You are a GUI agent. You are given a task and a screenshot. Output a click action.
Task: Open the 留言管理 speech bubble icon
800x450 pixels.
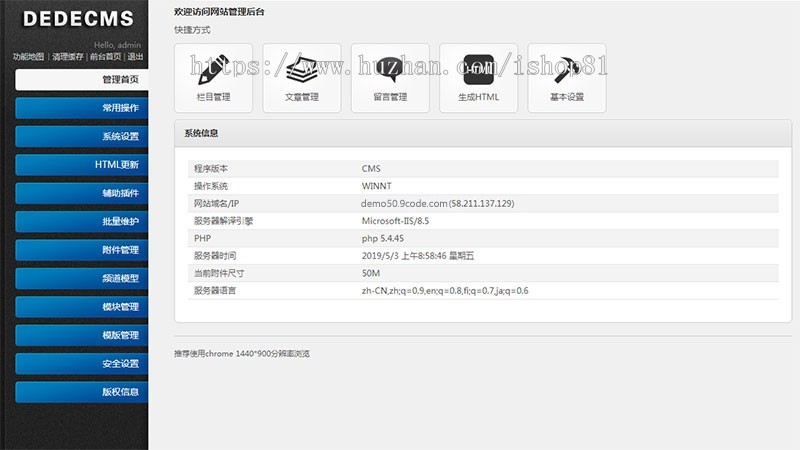pyautogui.click(x=390, y=70)
